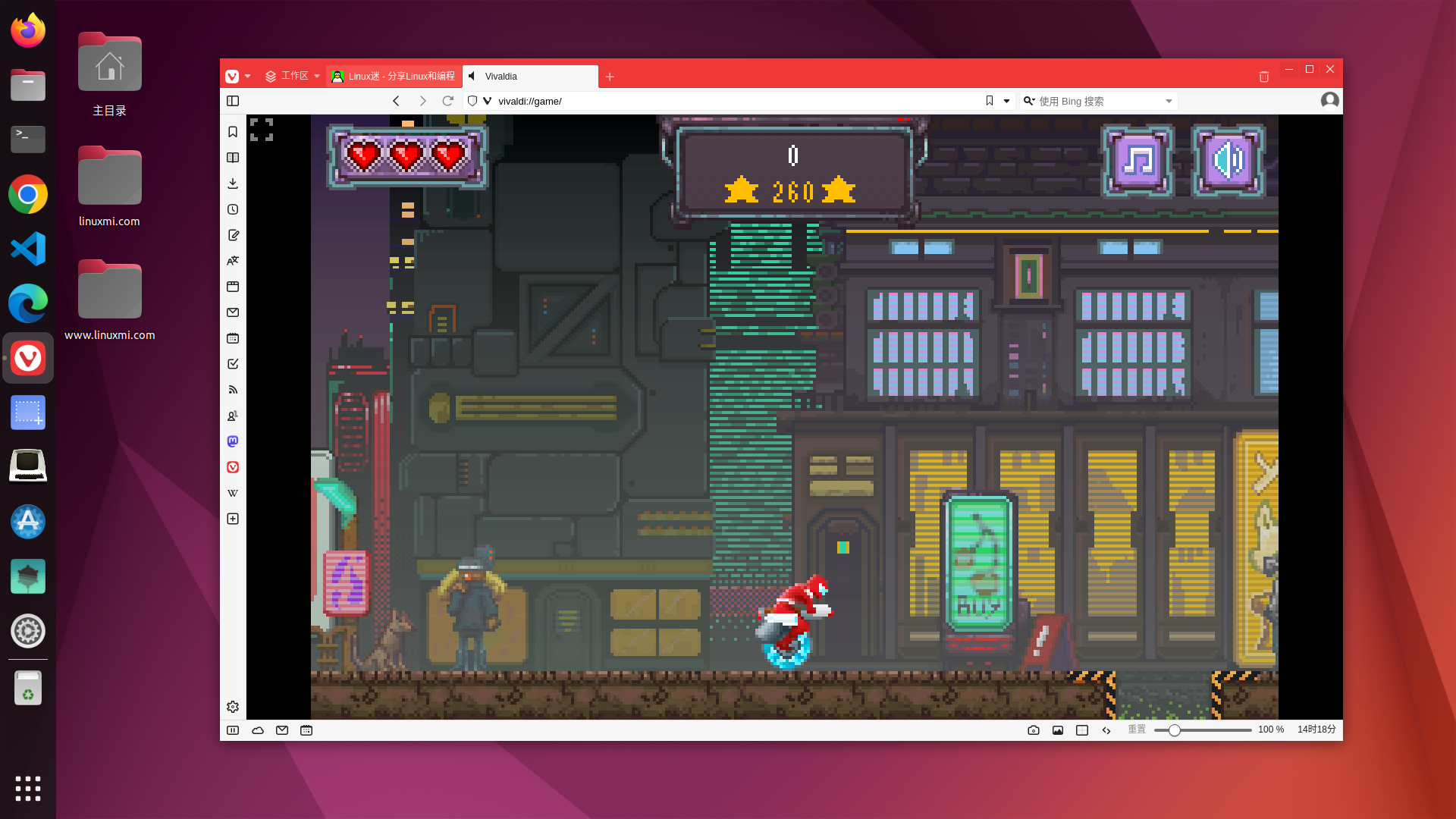Open the Reading List panel

click(x=233, y=158)
